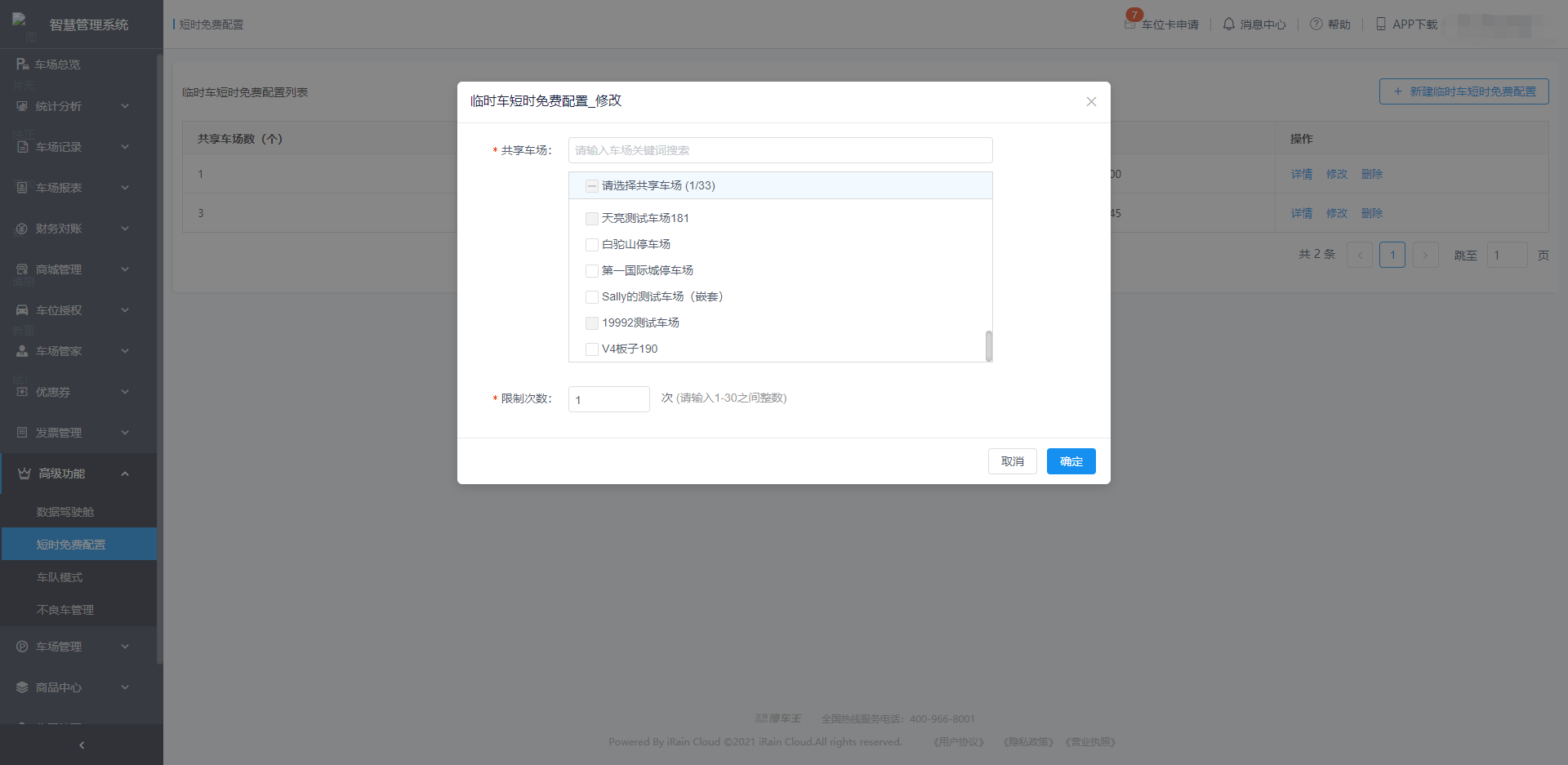
Task: Click the parking list scrollbar thumb
Action: point(989,345)
